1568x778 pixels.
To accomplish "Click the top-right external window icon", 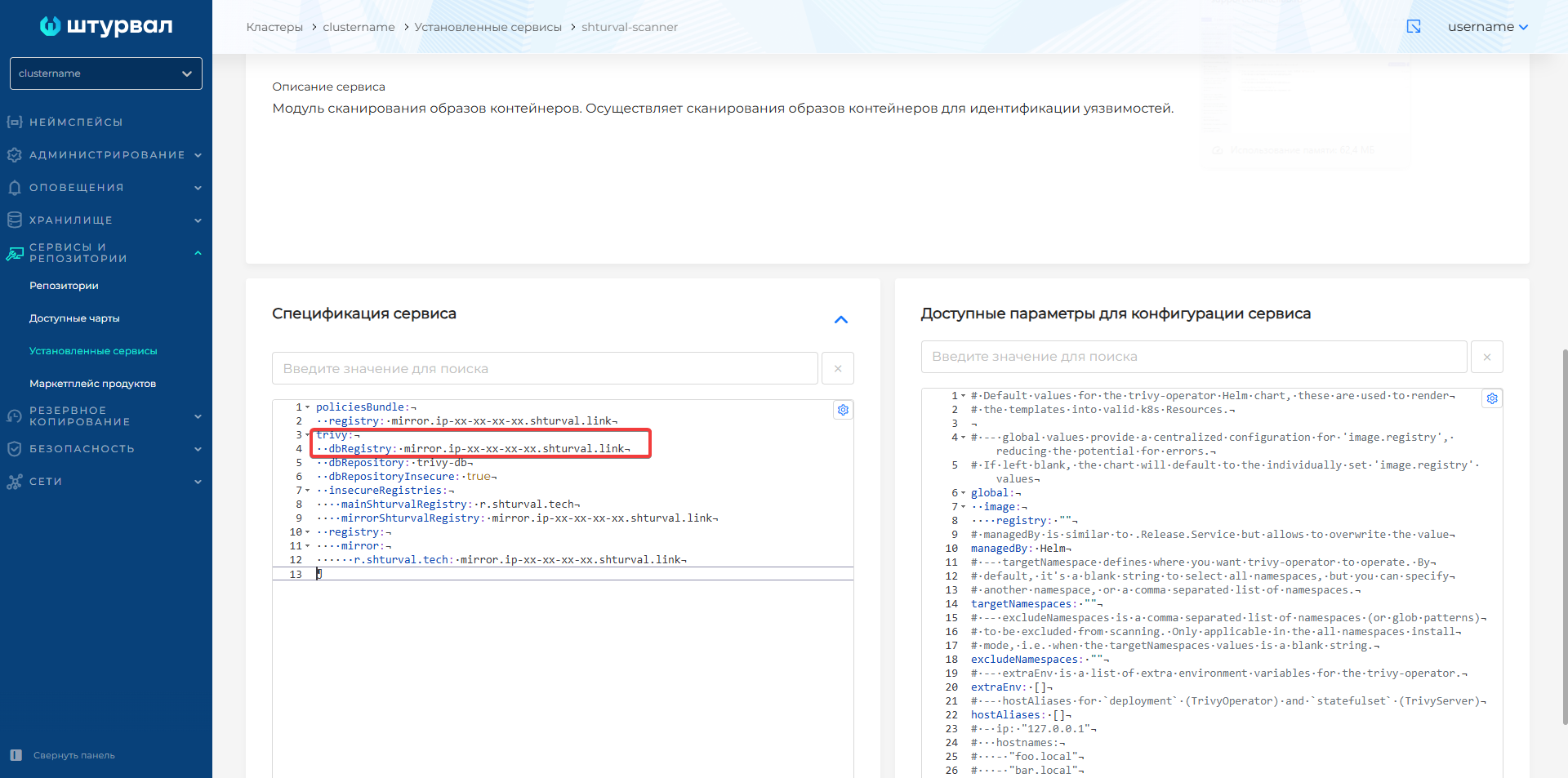I will (1414, 27).
